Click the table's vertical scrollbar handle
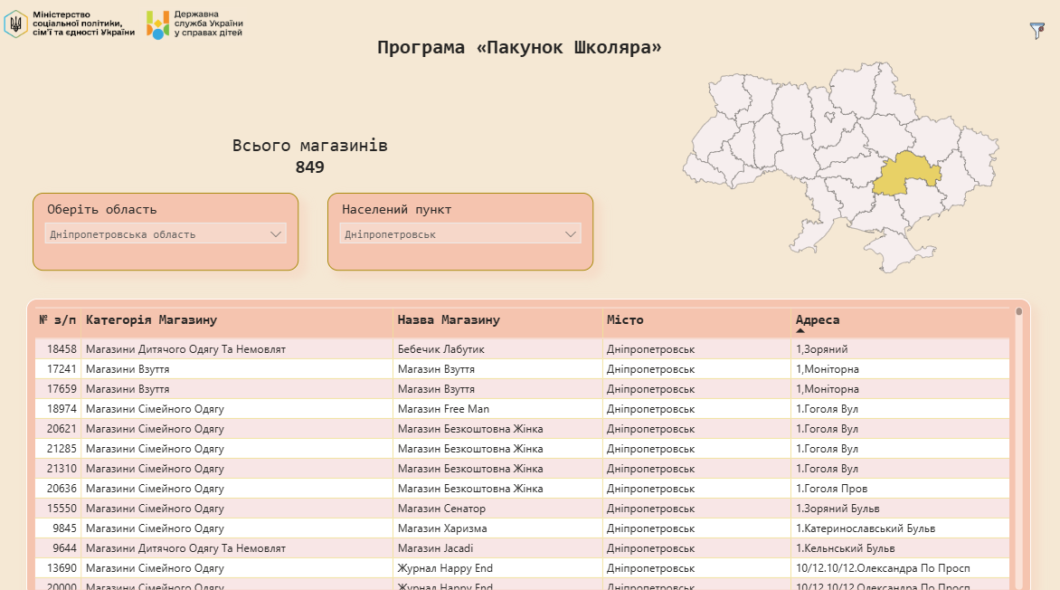The width and height of the screenshot is (1060, 590). click(1019, 312)
